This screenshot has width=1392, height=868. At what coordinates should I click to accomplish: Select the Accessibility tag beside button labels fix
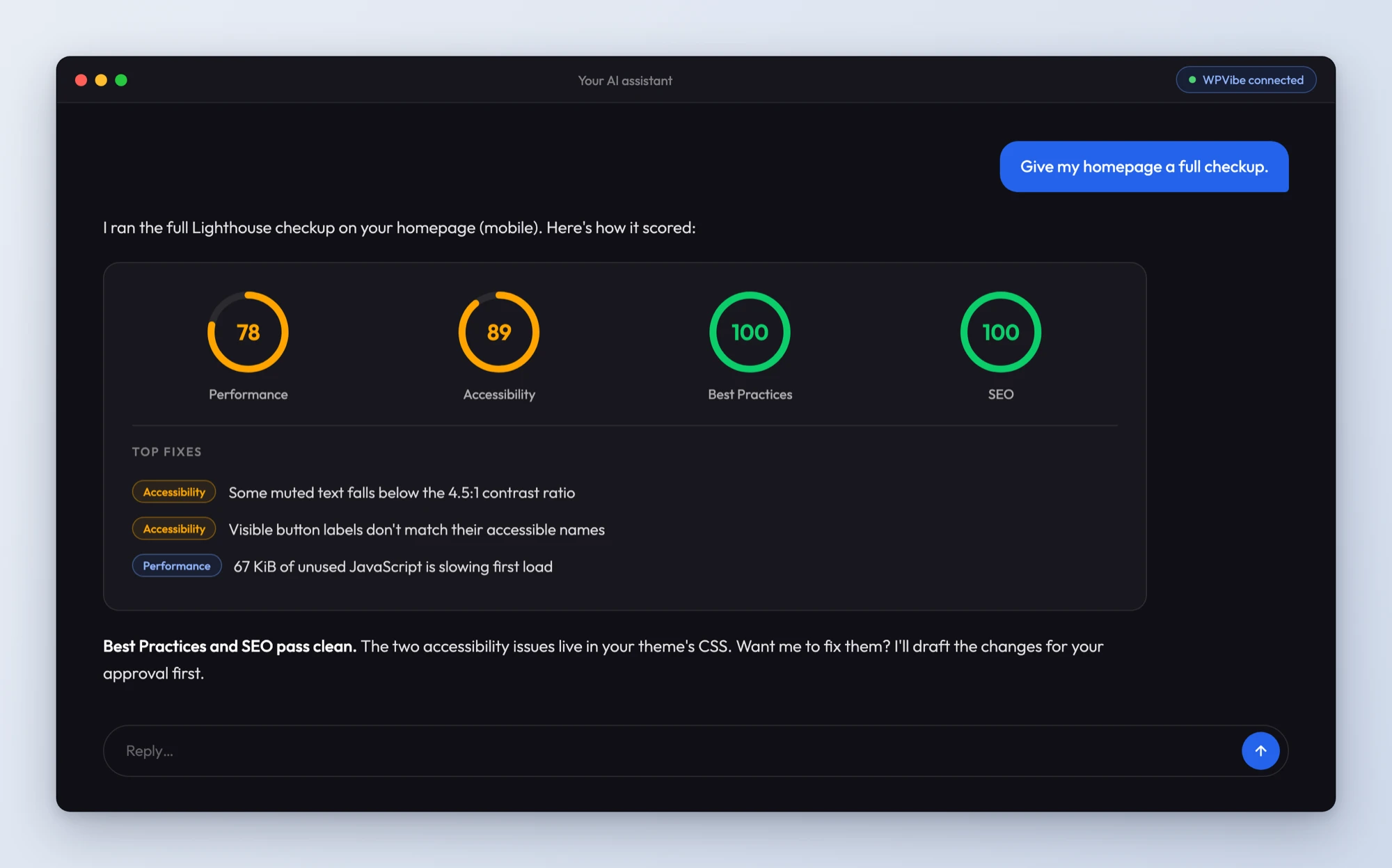point(174,528)
